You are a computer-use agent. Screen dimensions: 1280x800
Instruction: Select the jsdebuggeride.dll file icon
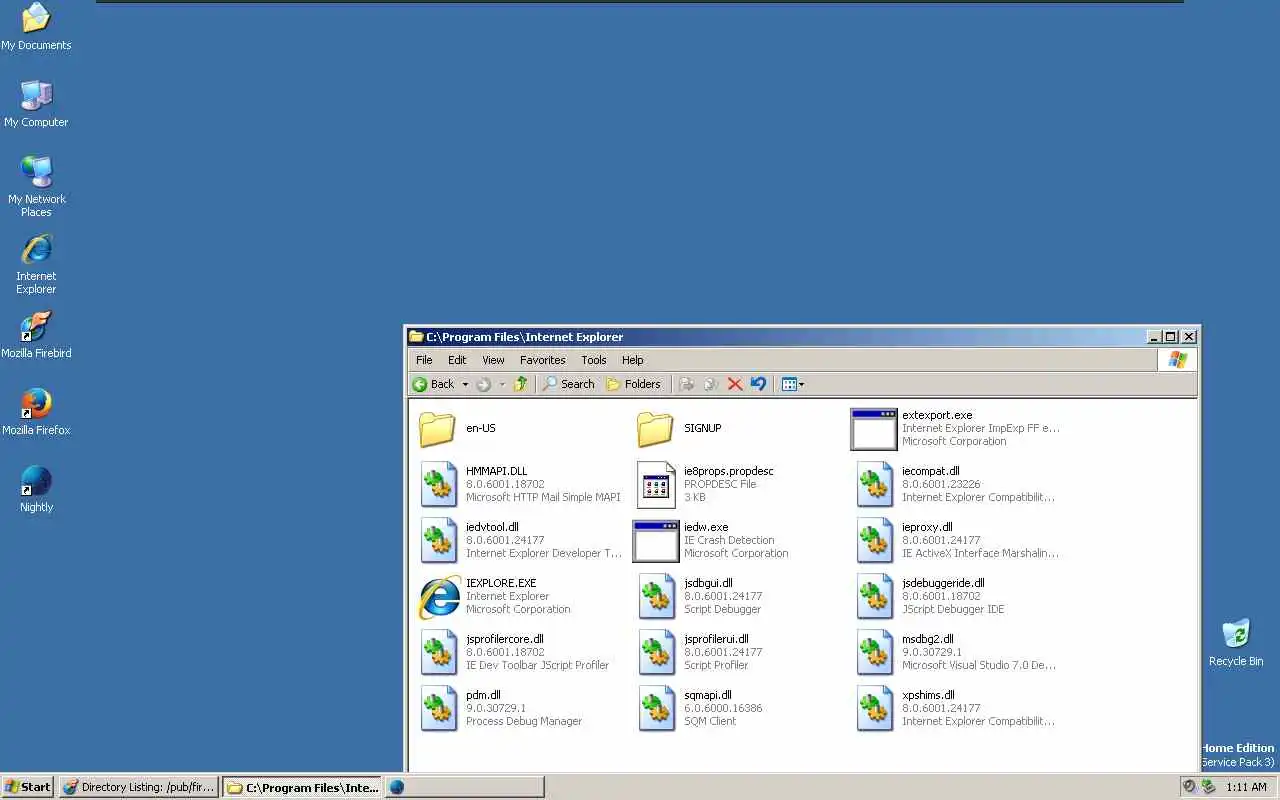[x=874, y=597]
